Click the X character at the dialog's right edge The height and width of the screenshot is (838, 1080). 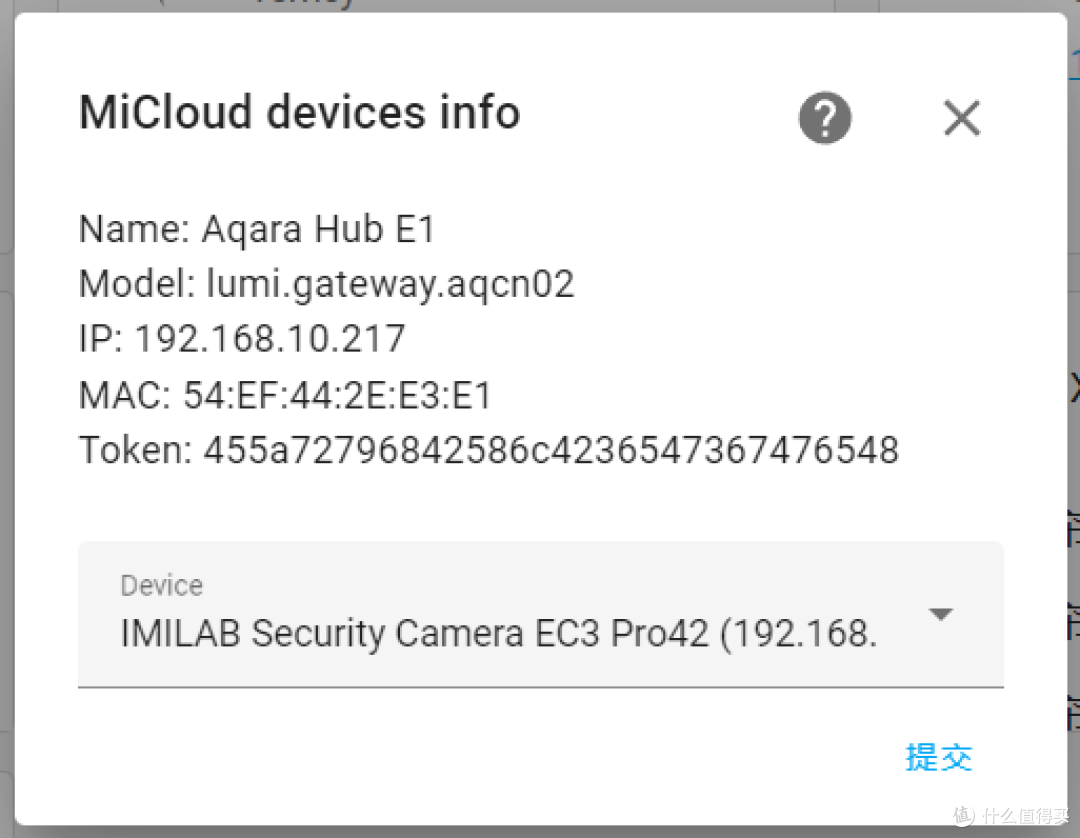[961, 117]
